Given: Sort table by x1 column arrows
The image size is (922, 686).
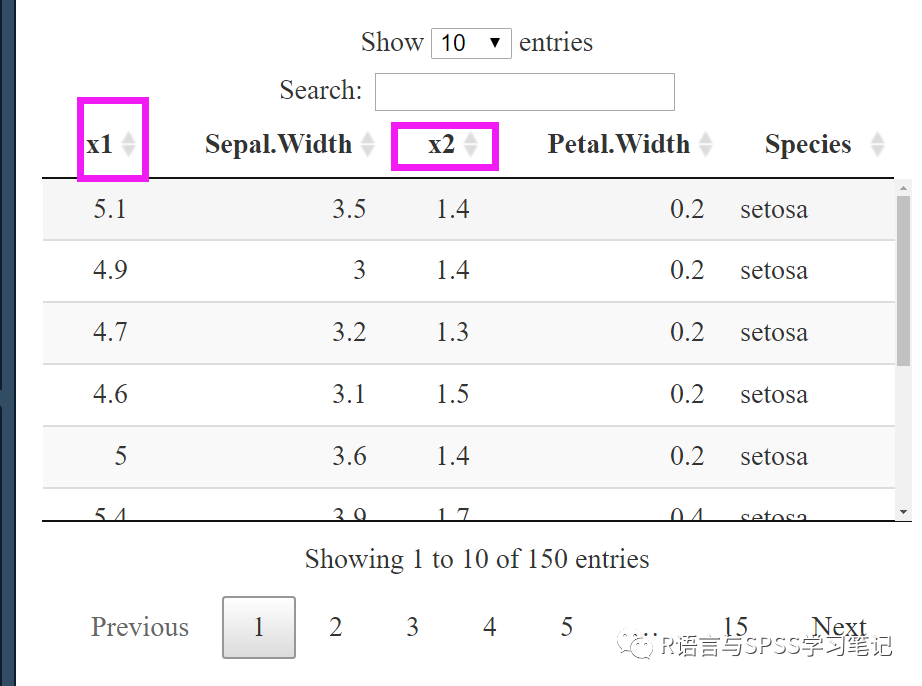Looking at the screenshot, I should pyautogui.click(x=128, y=144).
